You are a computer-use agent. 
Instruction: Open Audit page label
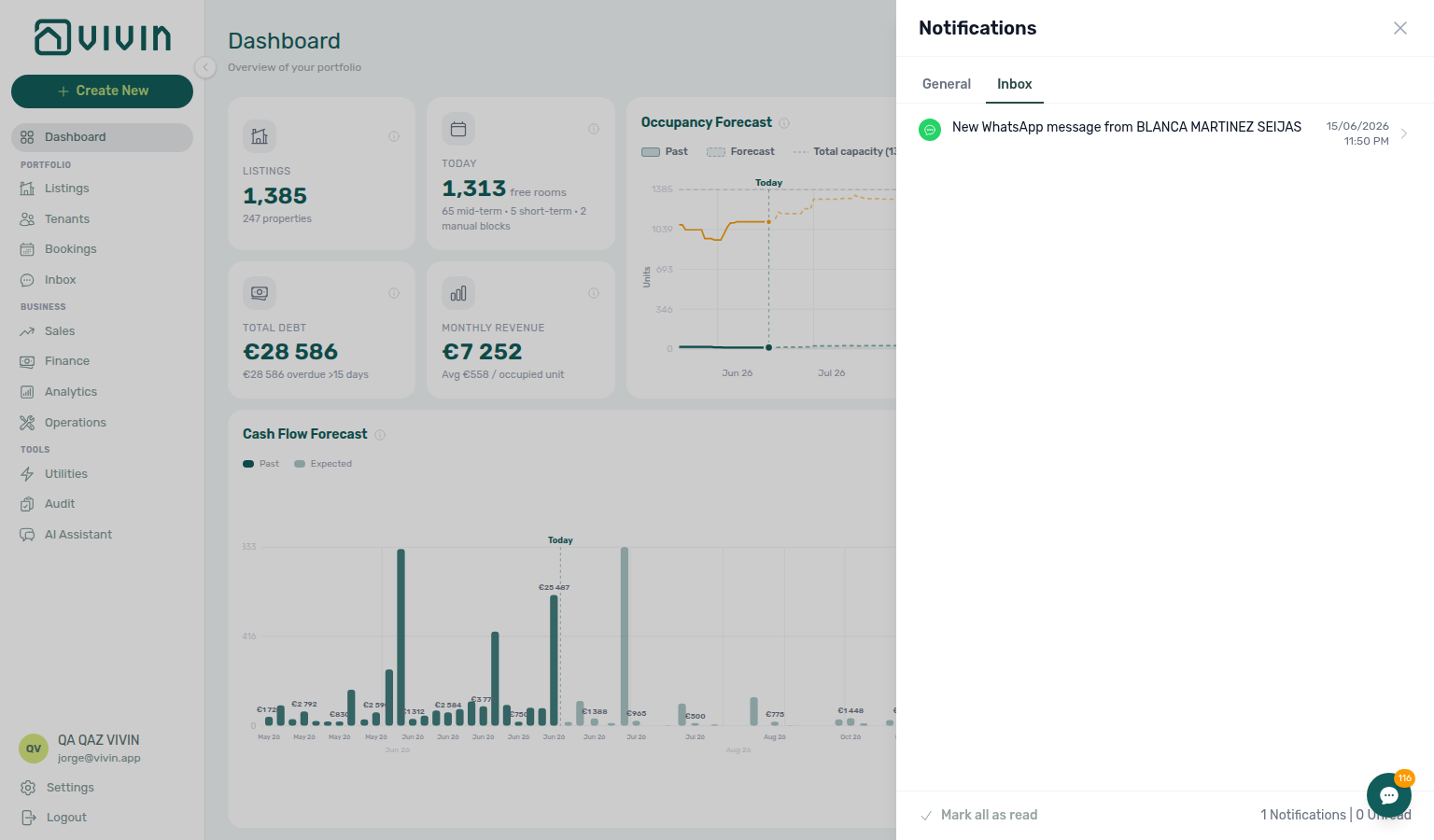pyautogui.click(x=60, y=504)
